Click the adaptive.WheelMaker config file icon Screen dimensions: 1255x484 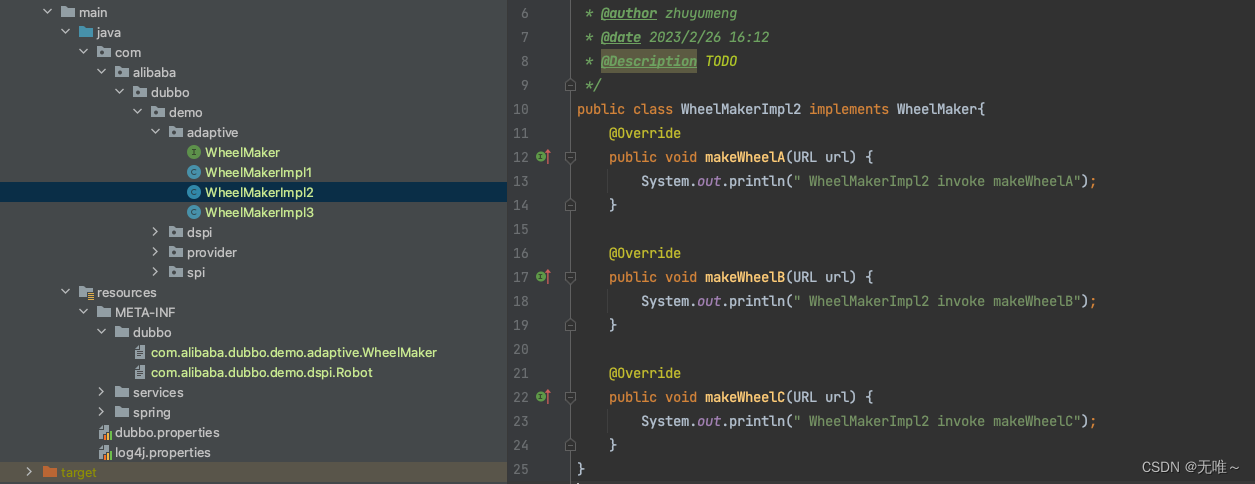140,352
